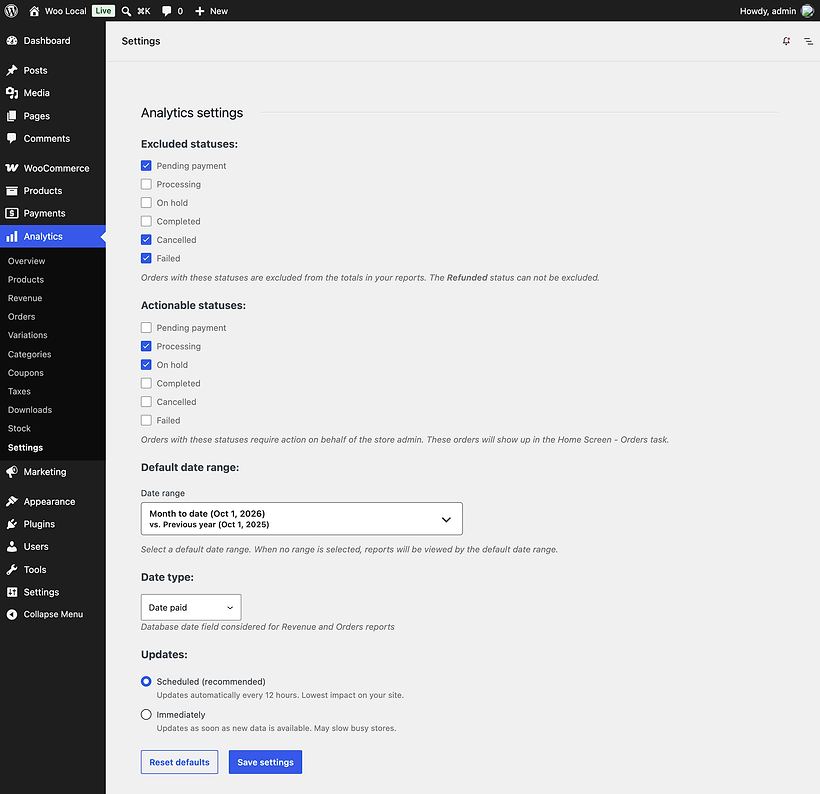Uncheck On hold under Actionable statuses
This screenshot has height=794, width=820.
click(146, 365)
